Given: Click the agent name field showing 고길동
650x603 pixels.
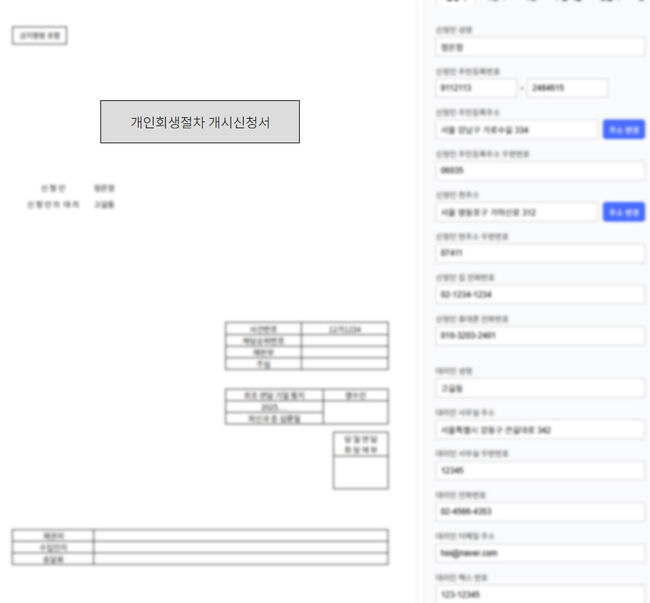Looking at the screenshot, I should click(540, 388).
